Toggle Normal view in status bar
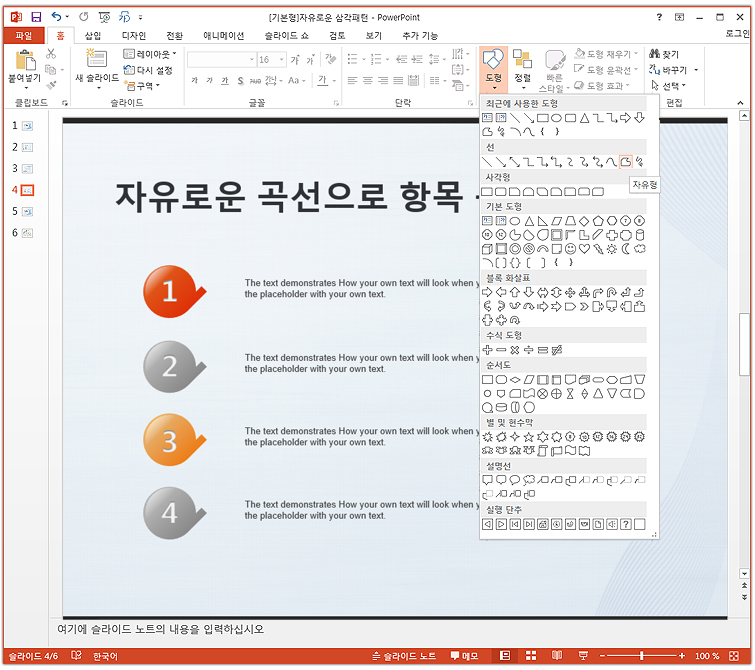 (505, 656)
